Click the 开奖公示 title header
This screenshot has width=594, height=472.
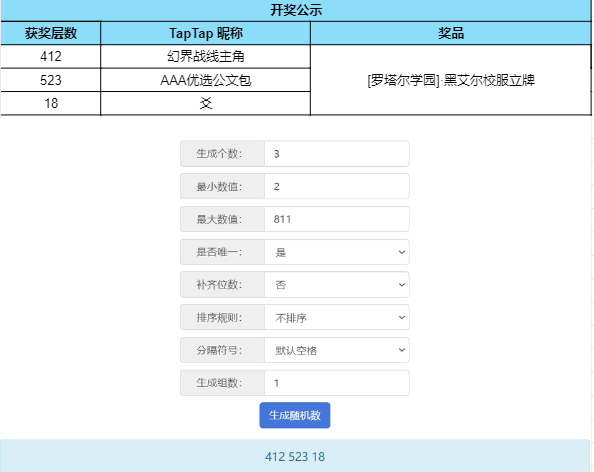tap(296, 10)
